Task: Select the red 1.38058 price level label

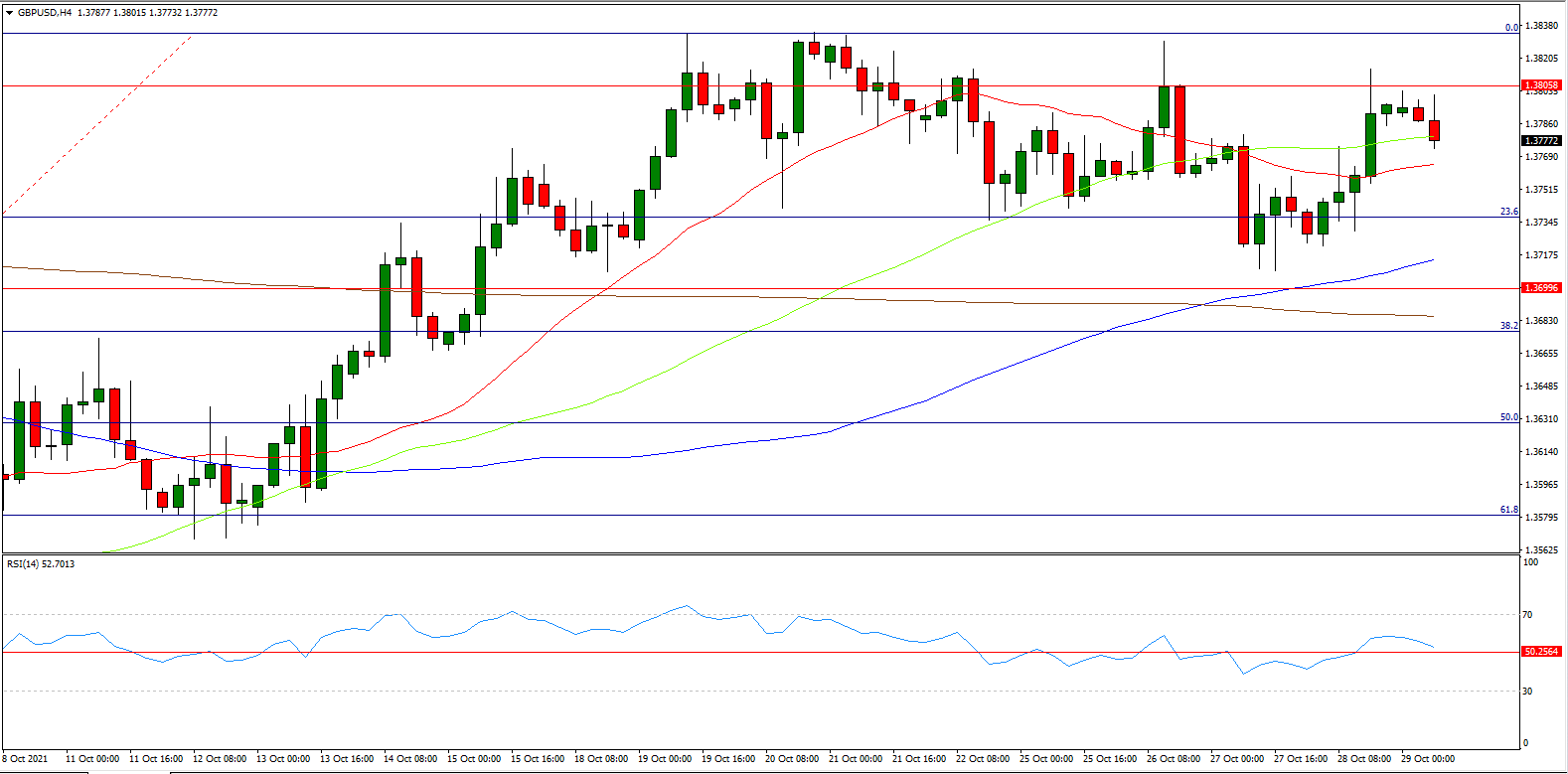Action: [1541, 85]
